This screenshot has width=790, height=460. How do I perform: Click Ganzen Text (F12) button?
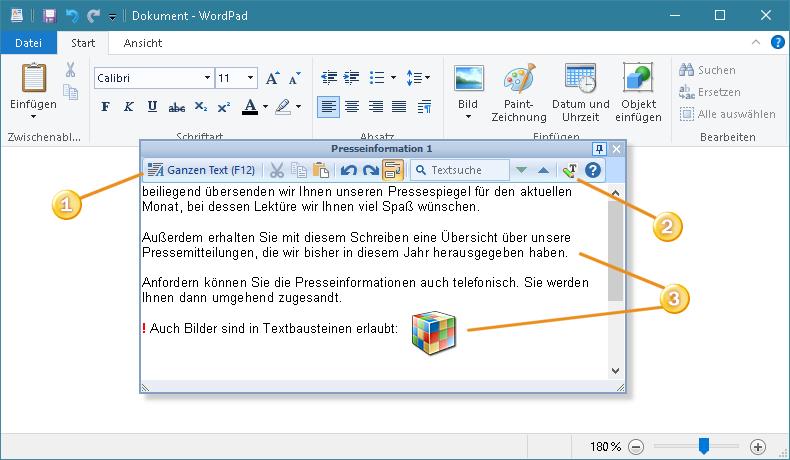[x=201, y=171]
